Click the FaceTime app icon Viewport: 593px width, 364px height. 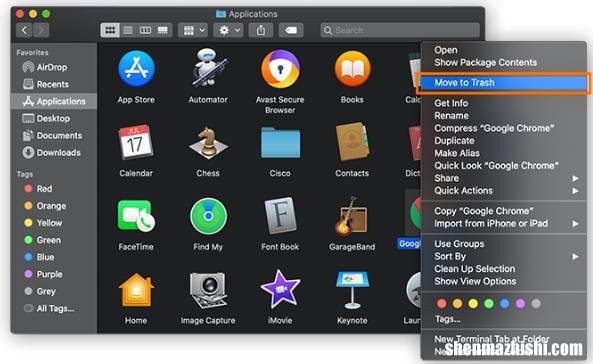(x=136, y=216)
